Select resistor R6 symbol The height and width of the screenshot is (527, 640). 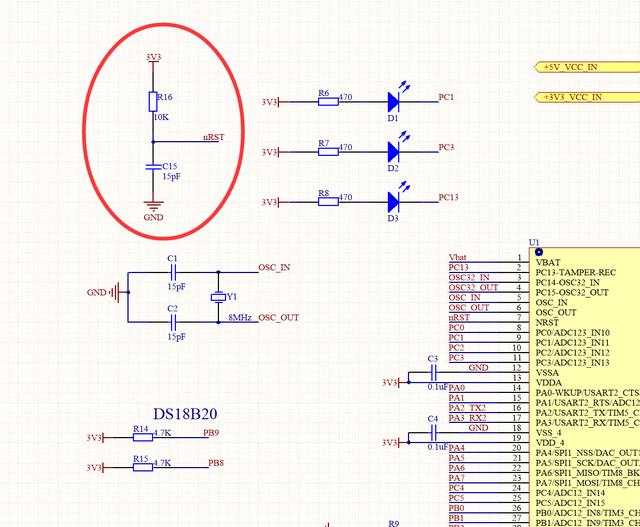pyautogui.click(x=328, y=102)
